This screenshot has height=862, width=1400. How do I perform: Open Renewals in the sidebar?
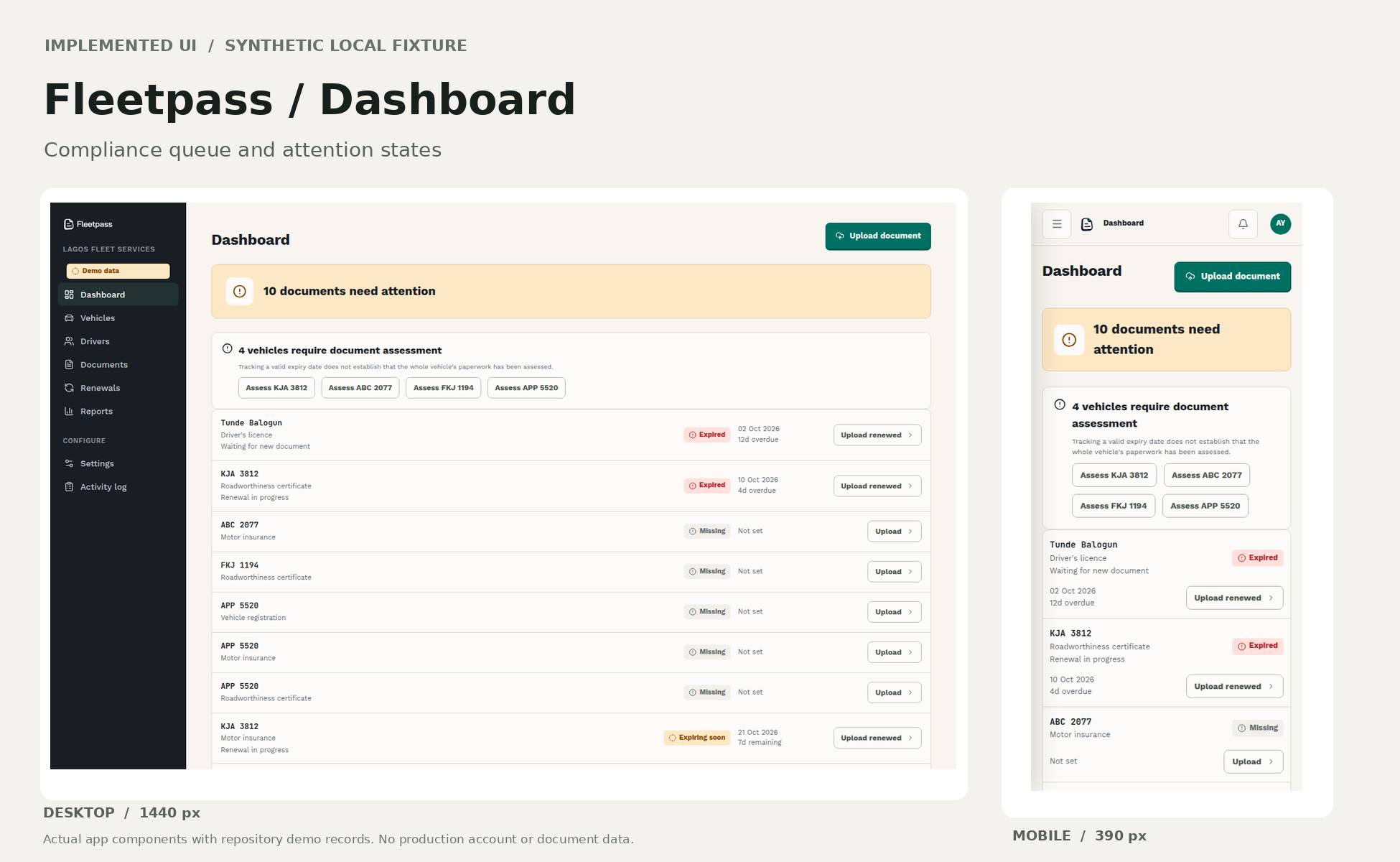(x=118, y=388)
